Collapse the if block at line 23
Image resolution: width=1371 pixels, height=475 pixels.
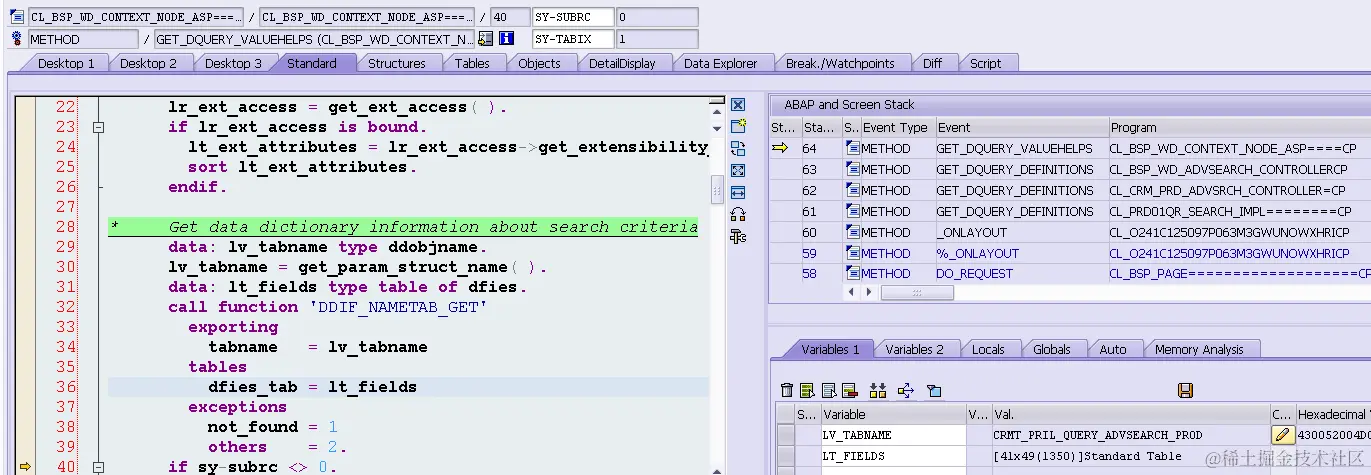coord(98,127)
